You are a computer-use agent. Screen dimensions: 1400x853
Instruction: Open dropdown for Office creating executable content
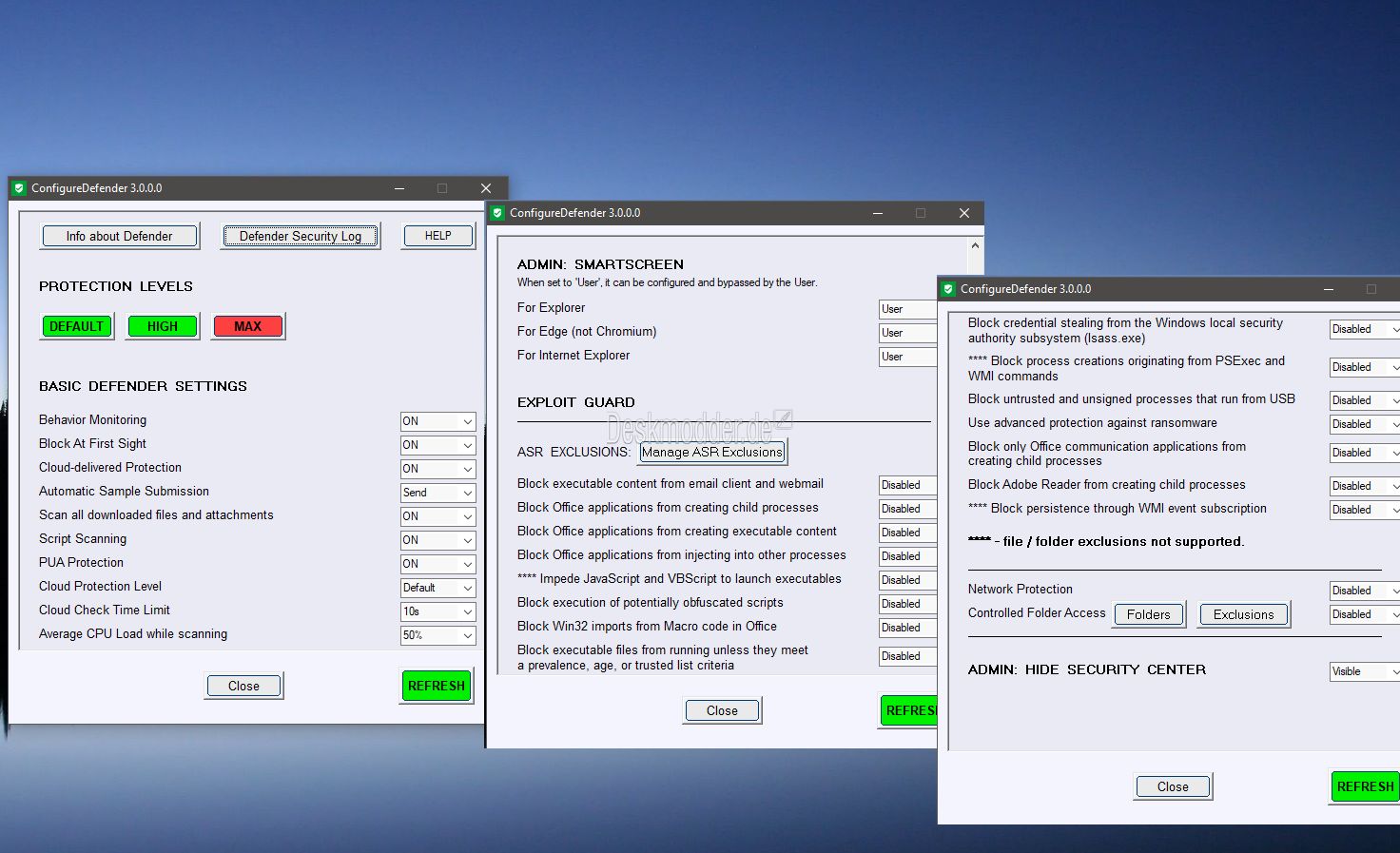[x=908, y=533]
